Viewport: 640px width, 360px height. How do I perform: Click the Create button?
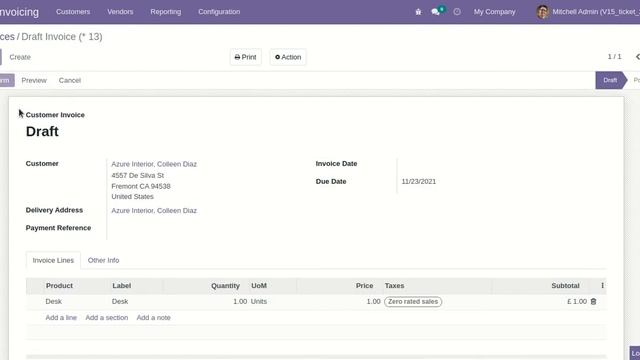[20, 57]
